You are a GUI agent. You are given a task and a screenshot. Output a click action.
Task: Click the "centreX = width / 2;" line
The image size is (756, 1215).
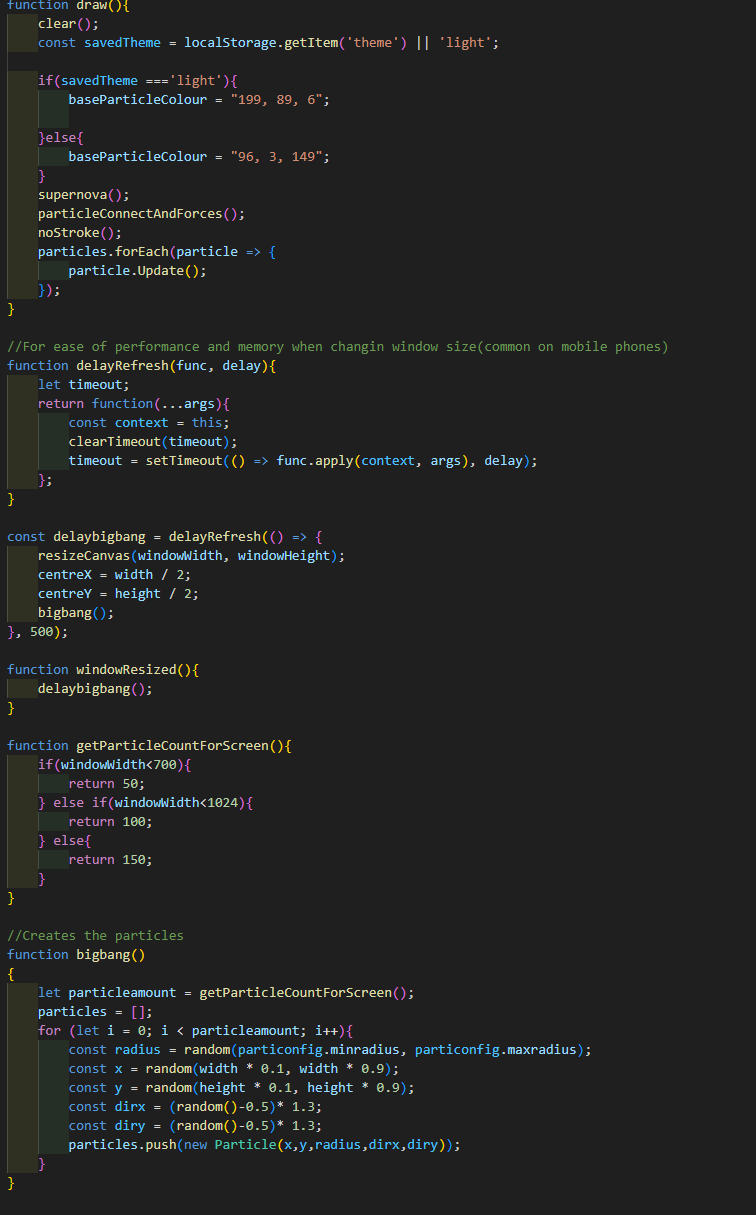coord(114,575)
